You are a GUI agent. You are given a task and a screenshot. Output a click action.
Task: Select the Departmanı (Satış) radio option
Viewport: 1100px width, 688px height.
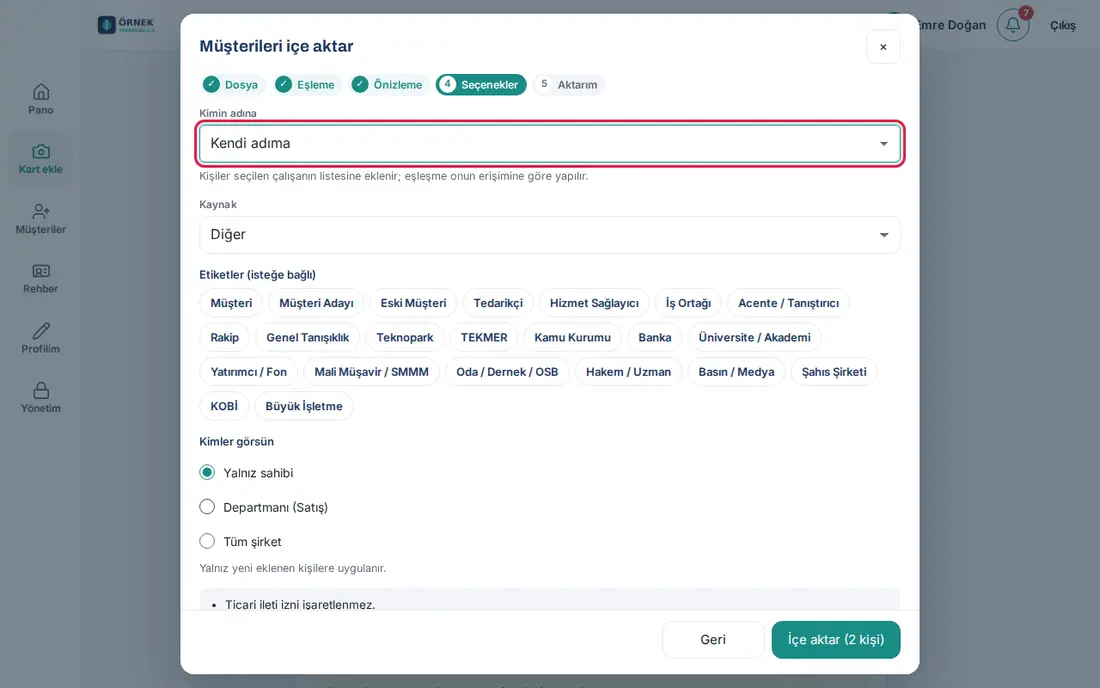[207, 507]
